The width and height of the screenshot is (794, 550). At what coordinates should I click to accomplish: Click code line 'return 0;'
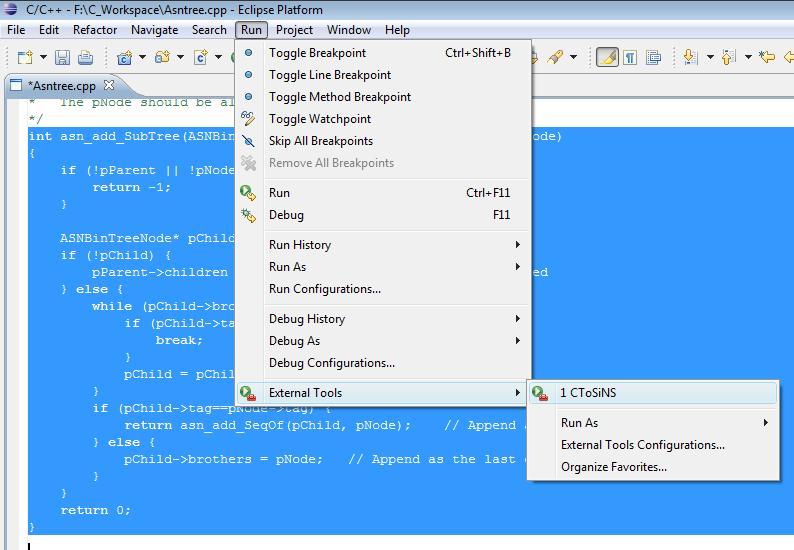point(95,510)
